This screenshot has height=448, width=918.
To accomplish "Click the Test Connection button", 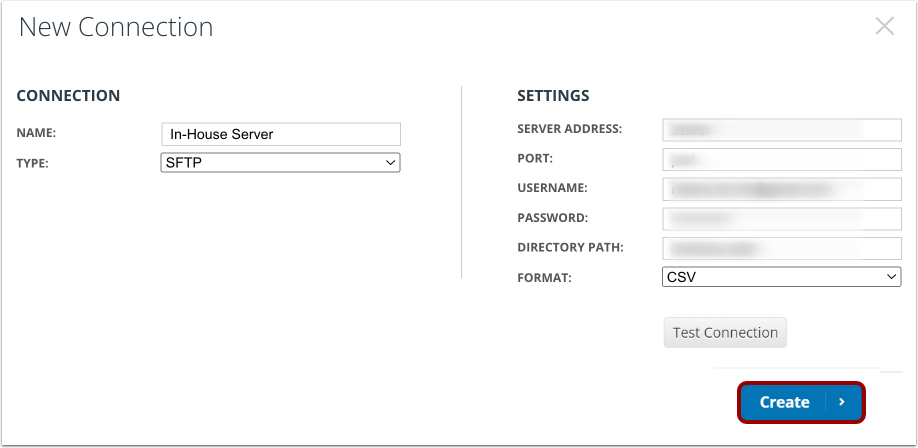I will pos(725,333).
